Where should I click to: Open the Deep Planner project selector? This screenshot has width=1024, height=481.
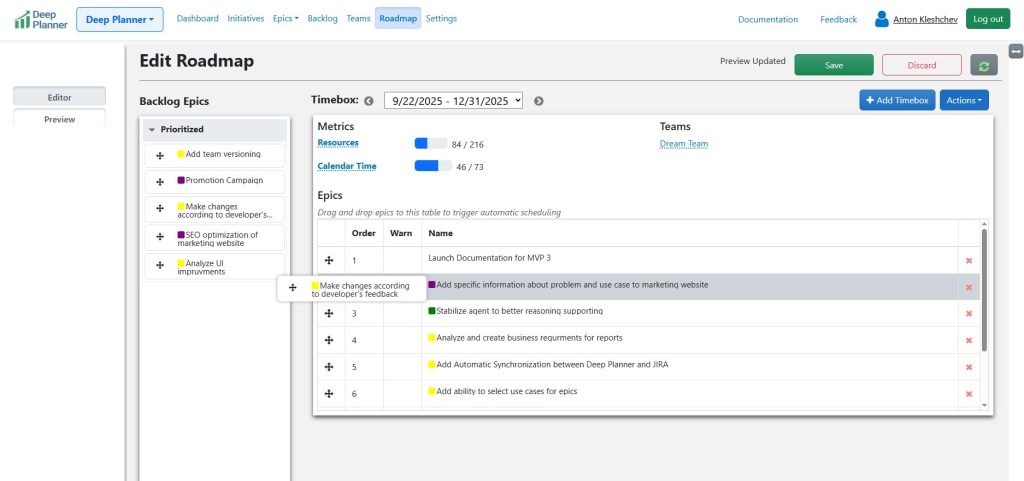[x=119, y=19]
